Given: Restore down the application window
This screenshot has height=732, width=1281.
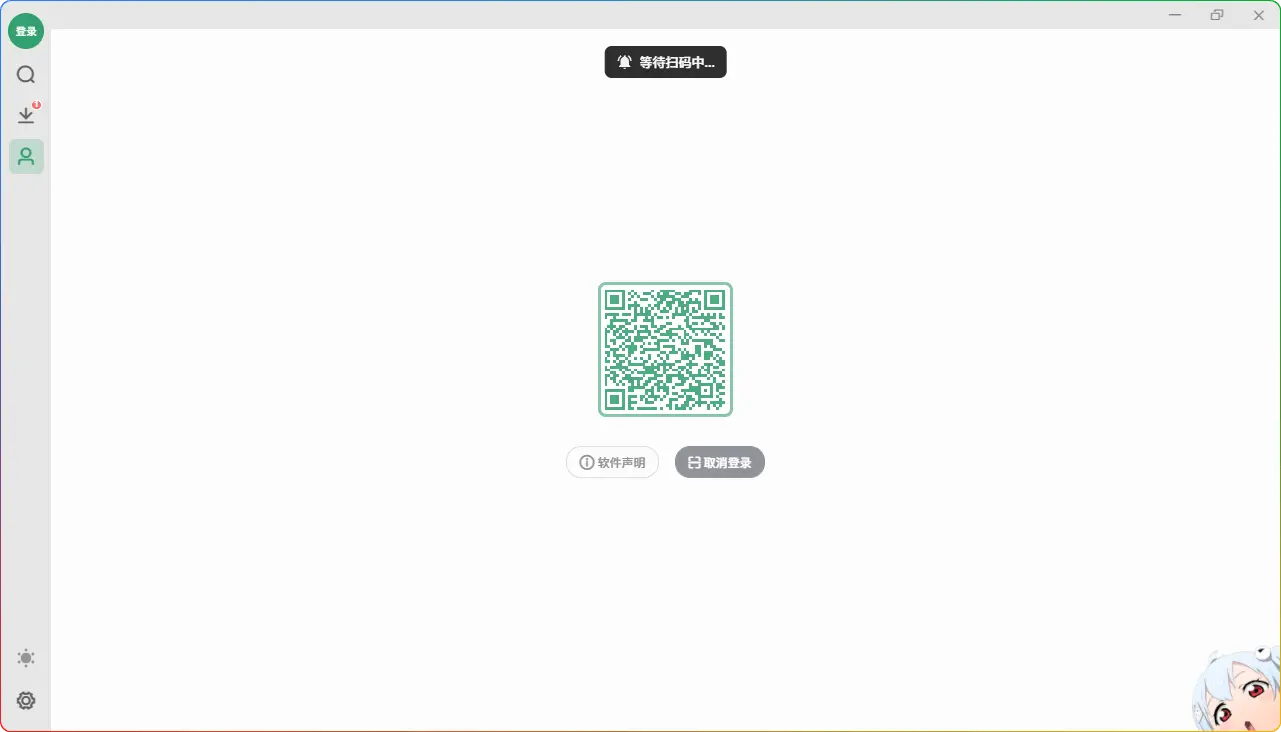Looking at the screenshot, I should (1217, 15).
